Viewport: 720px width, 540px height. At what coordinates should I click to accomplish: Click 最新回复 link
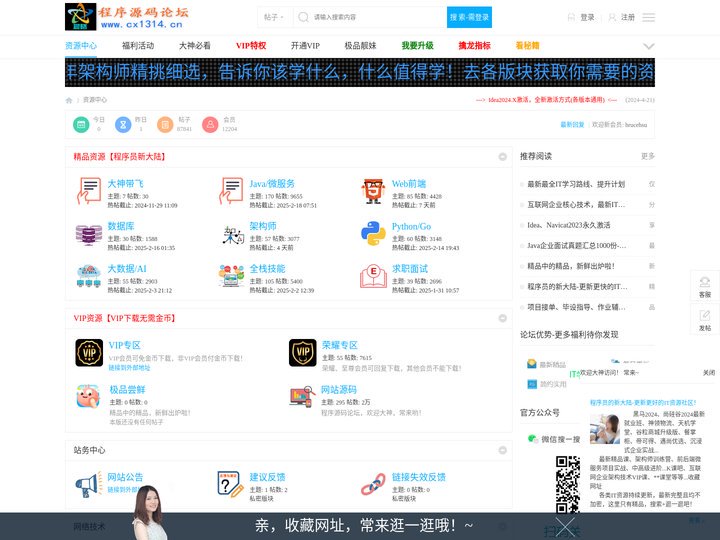572,125
